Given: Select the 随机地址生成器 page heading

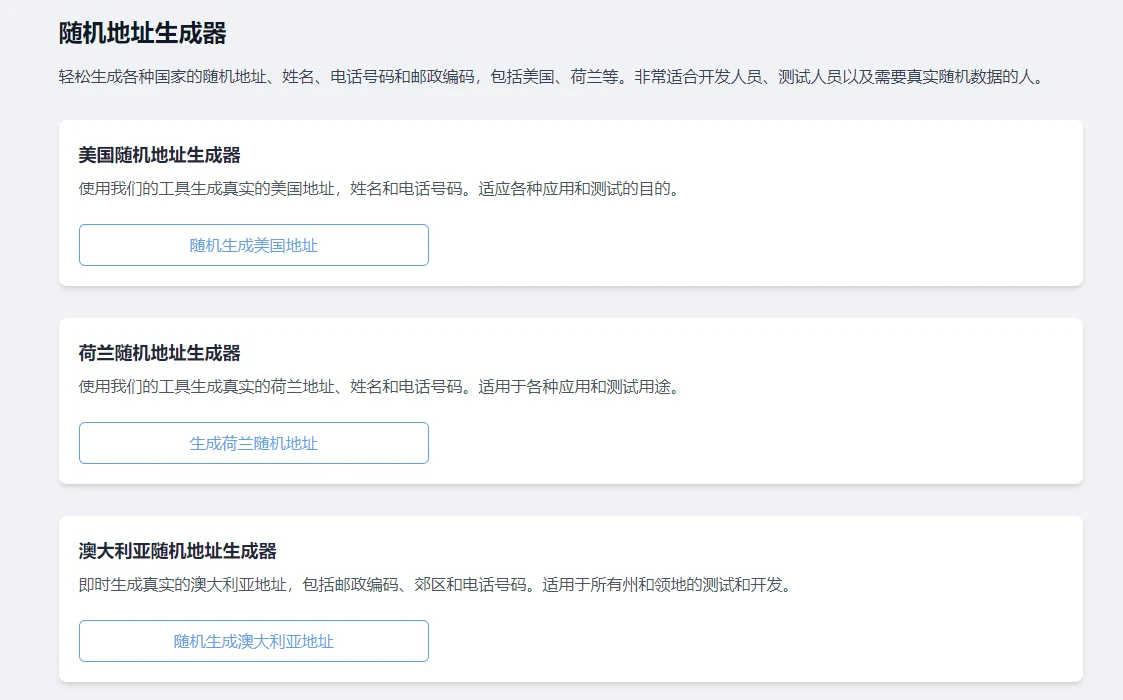Looking at the screenshot, I should click(143, 33).
